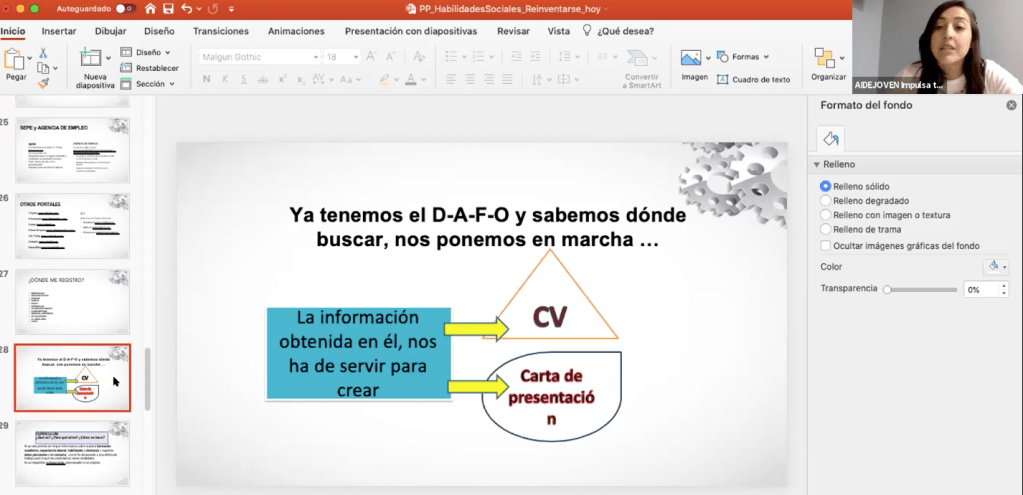The height and width of the screenshot is (495, 1023).
Task: Click the Home icon in title bar
Action: click(150, 8)
